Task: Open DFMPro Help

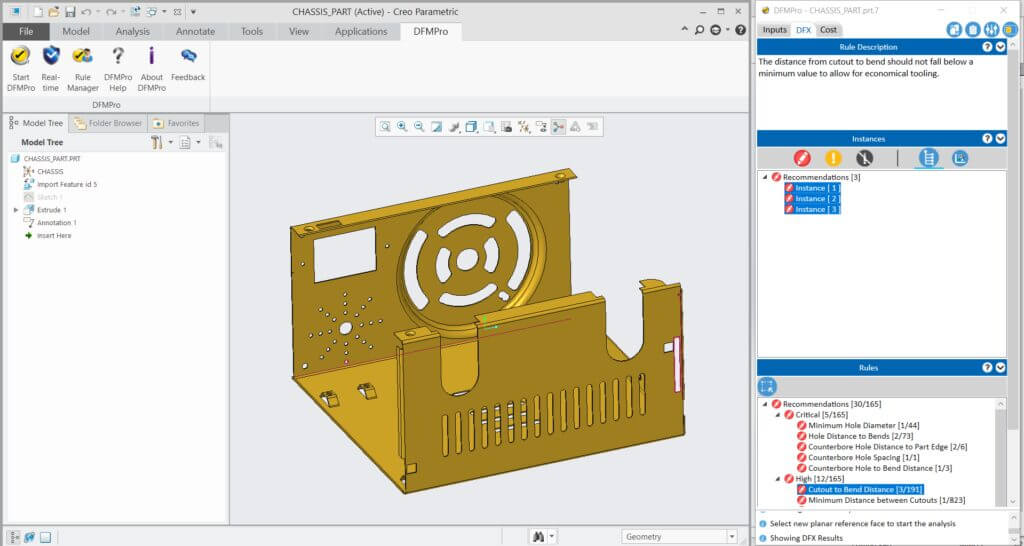Action: (x=118, y=67)
